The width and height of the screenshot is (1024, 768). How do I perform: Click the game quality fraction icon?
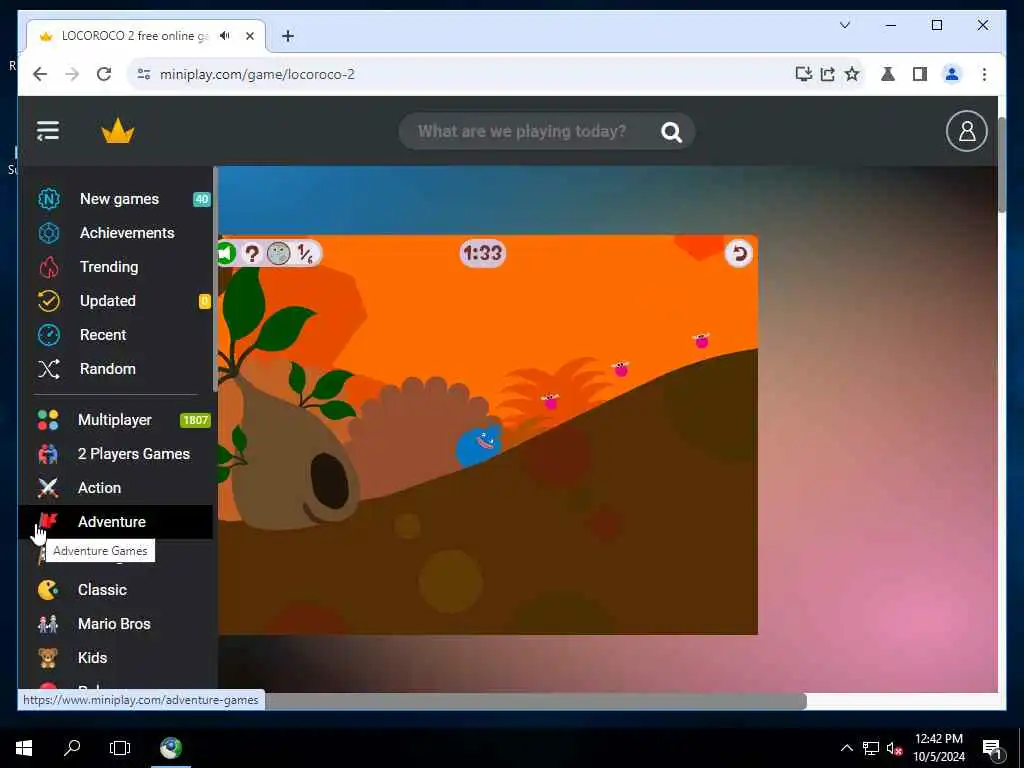coord(305,253)
